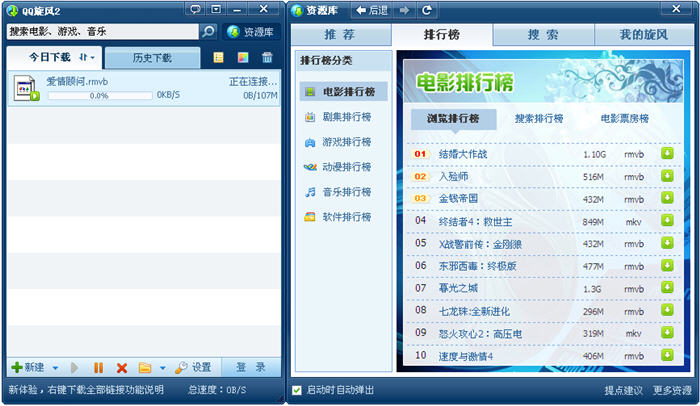The image size is (700, 406).
Task: Click the refresh icon in 资源库 toolbar
Action: [427, 10]
